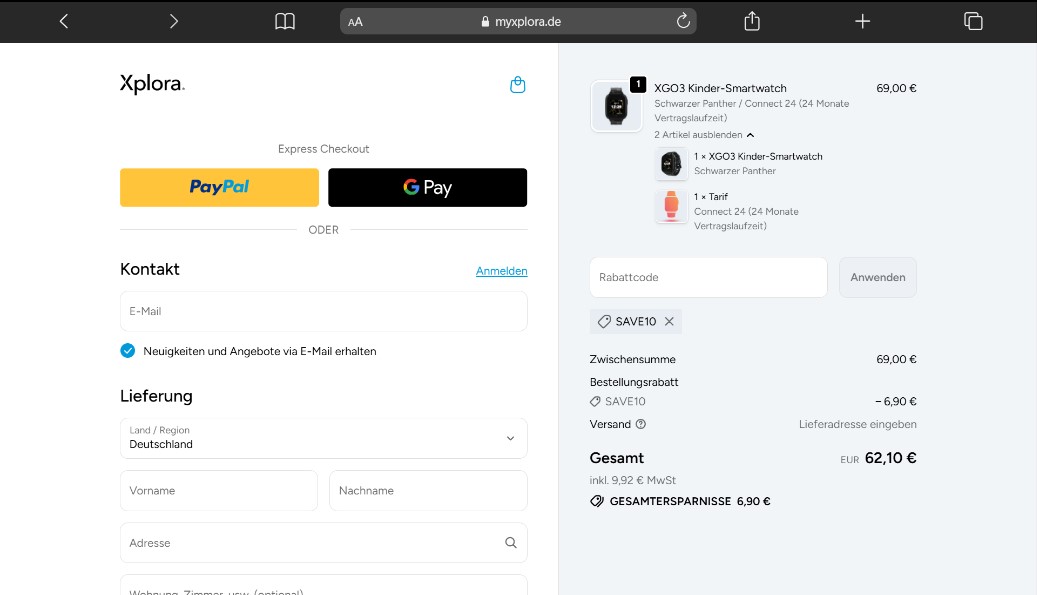Click Anmelden to log in
1037x595 pixels.
pos(501,271)
